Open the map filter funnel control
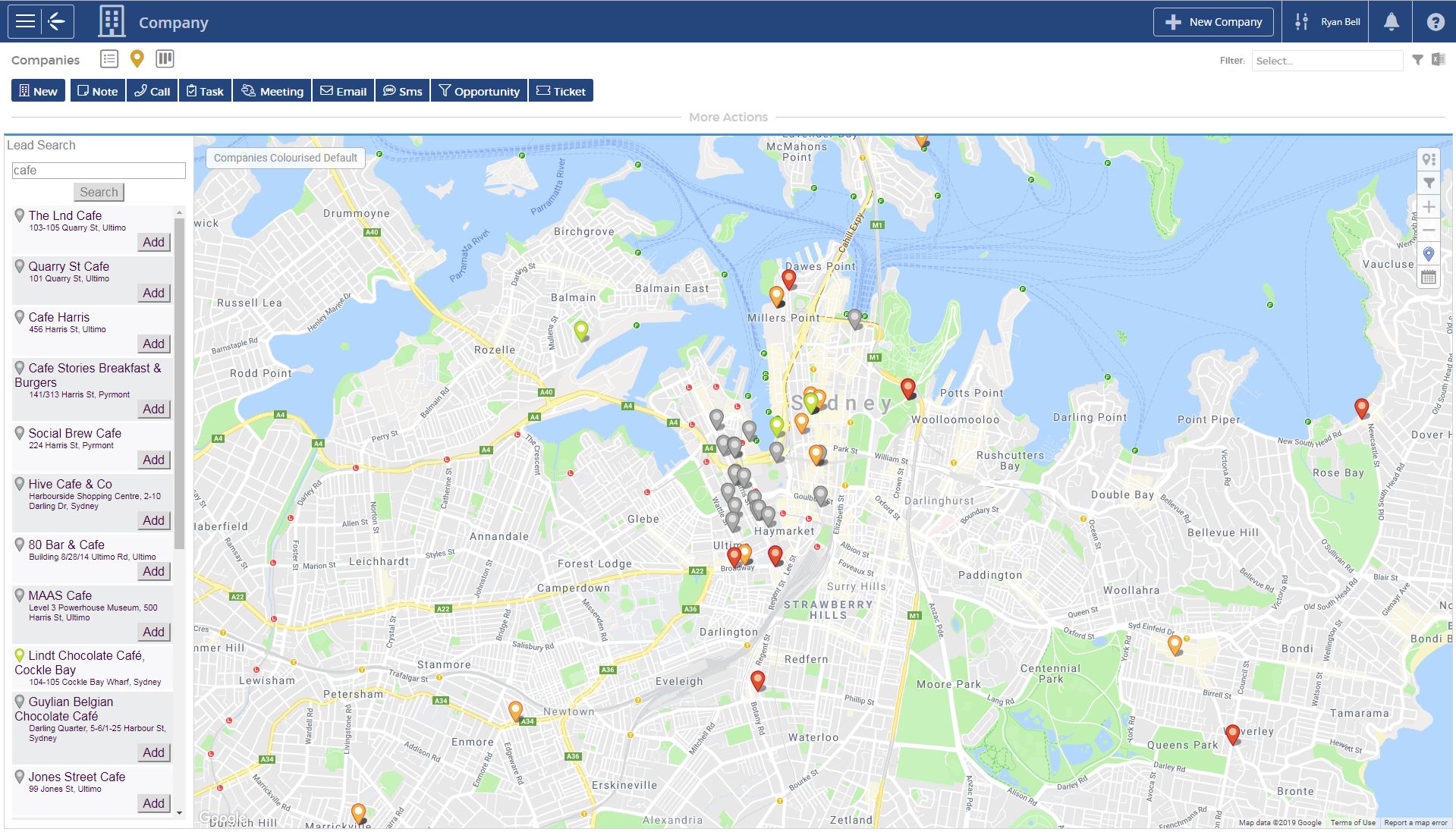 (x=1429, y=183)
